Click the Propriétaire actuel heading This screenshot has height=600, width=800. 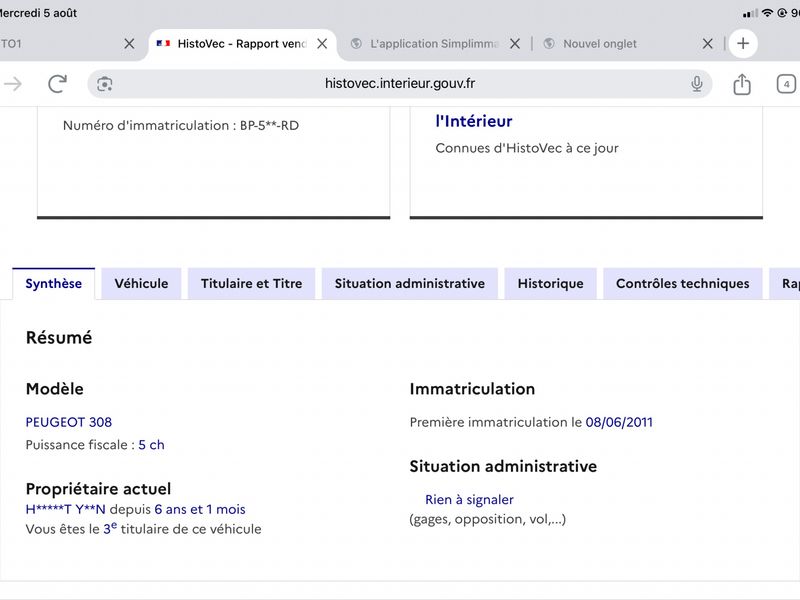click(98, 489)
